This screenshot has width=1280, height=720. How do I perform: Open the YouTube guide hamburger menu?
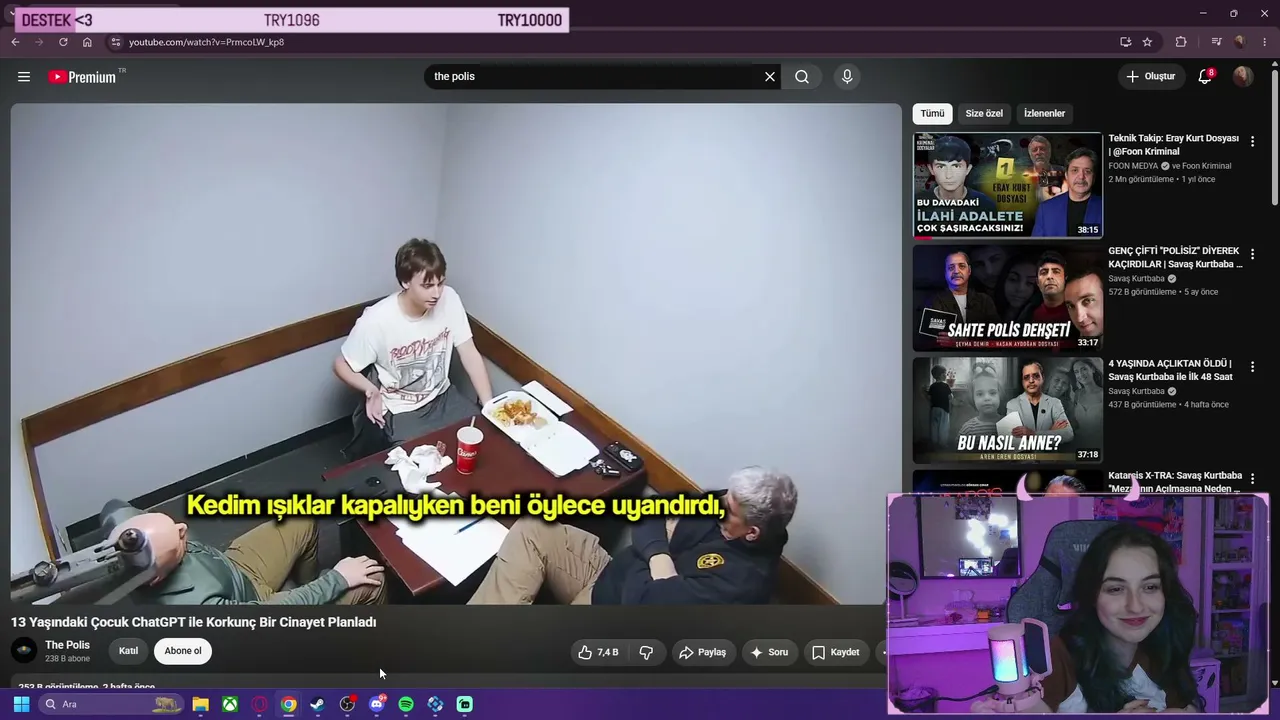(x=24, y=77)
